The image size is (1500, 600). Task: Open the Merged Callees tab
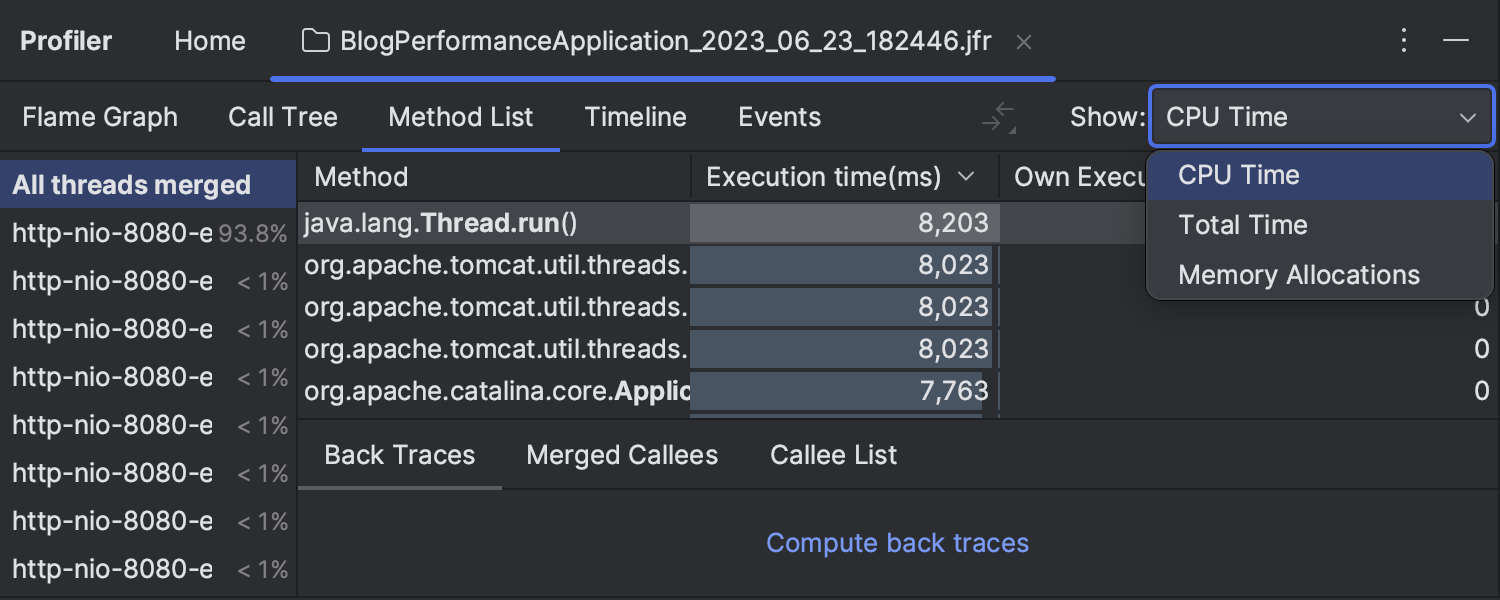(x=622, y=455)
